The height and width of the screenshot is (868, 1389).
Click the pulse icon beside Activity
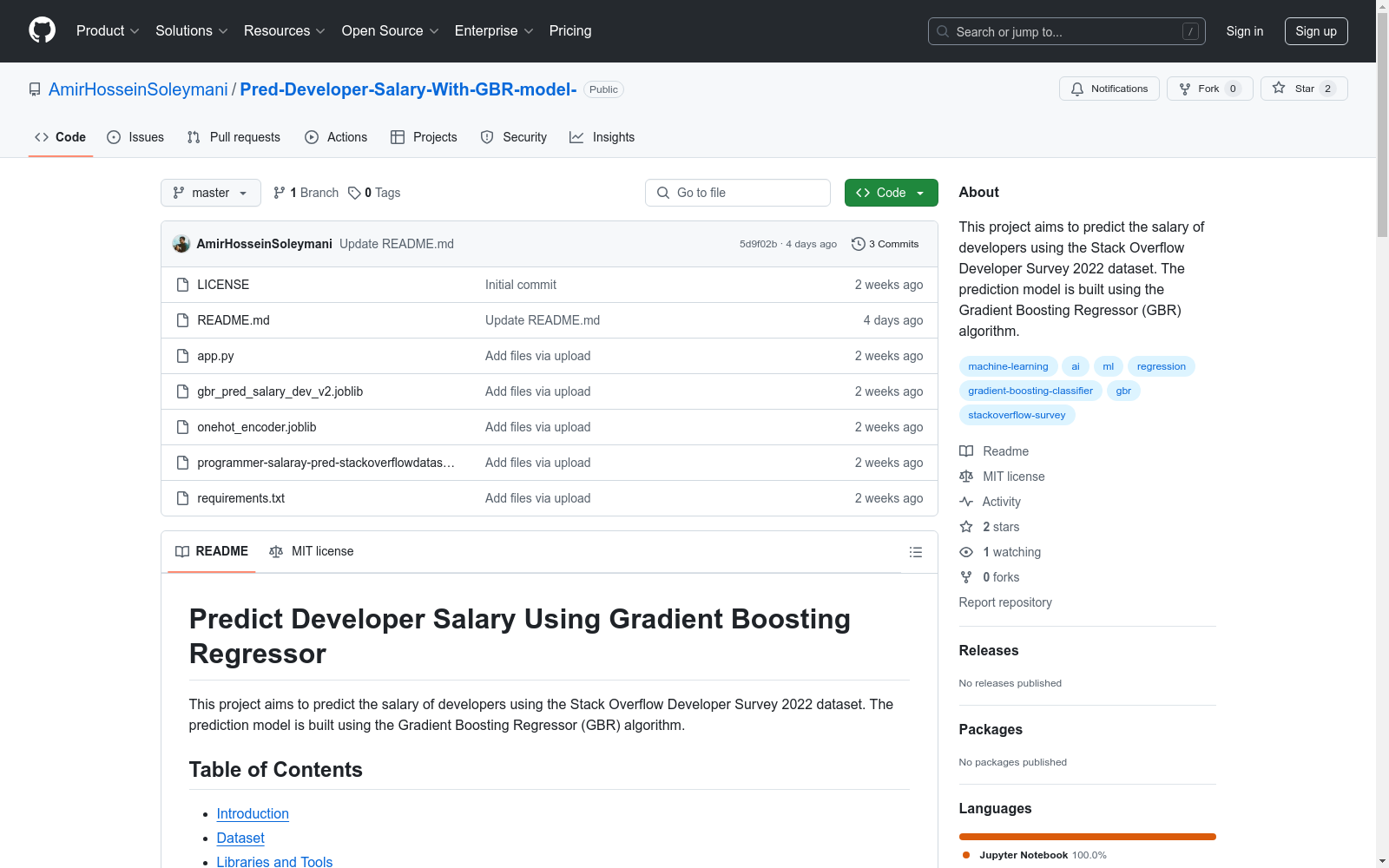966,502
